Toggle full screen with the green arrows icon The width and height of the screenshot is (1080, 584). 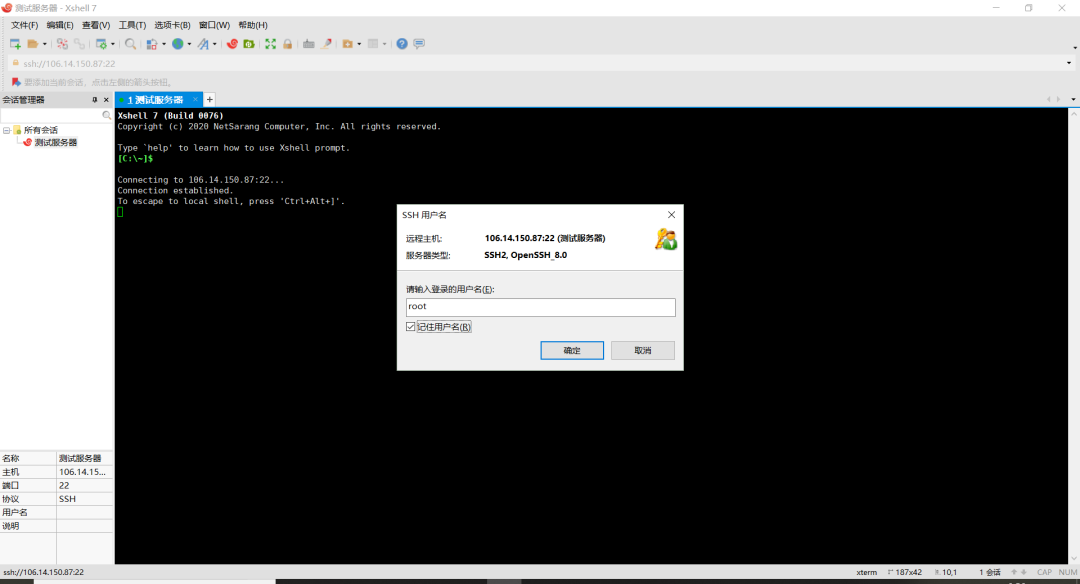click(x=271, y=44)
